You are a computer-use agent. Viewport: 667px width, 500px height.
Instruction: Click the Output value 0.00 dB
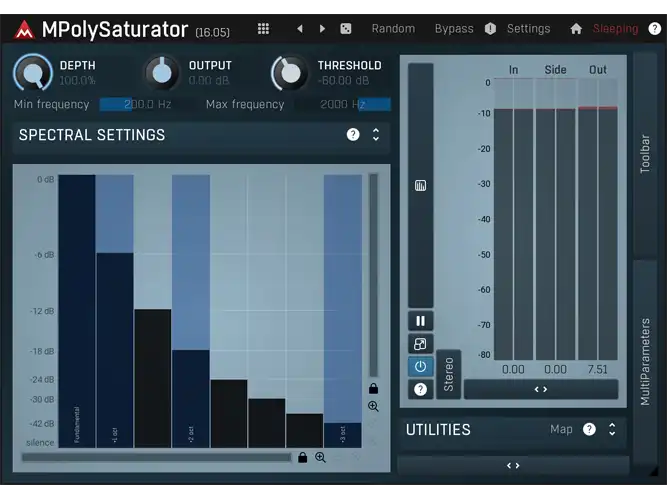[208, 80]
